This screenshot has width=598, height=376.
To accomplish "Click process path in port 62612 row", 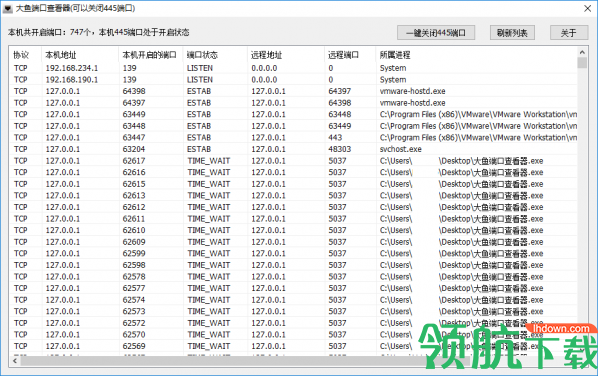I will pyautogui.click(x=461, y=207).
